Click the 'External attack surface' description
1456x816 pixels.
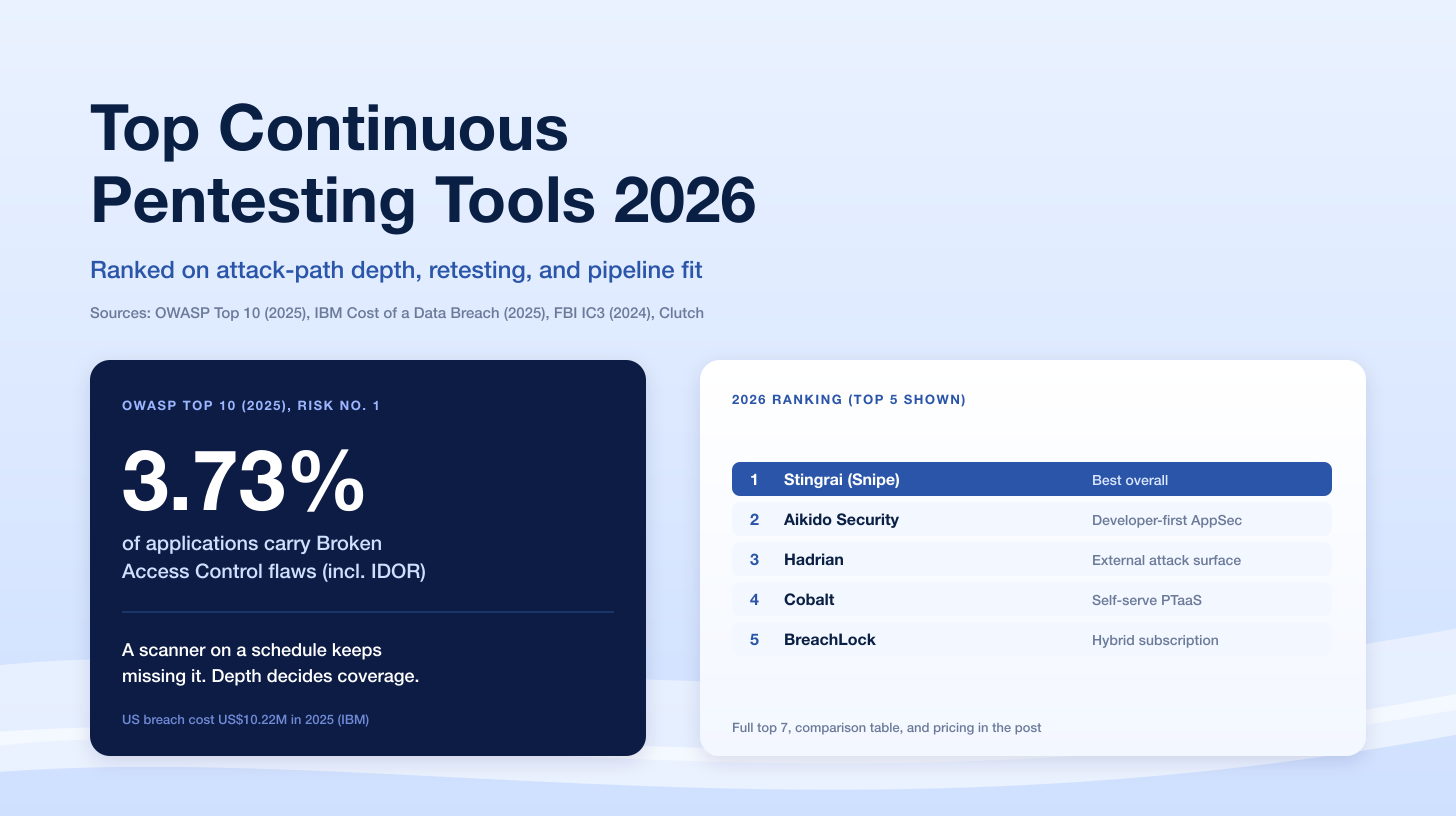point(1166,560)
